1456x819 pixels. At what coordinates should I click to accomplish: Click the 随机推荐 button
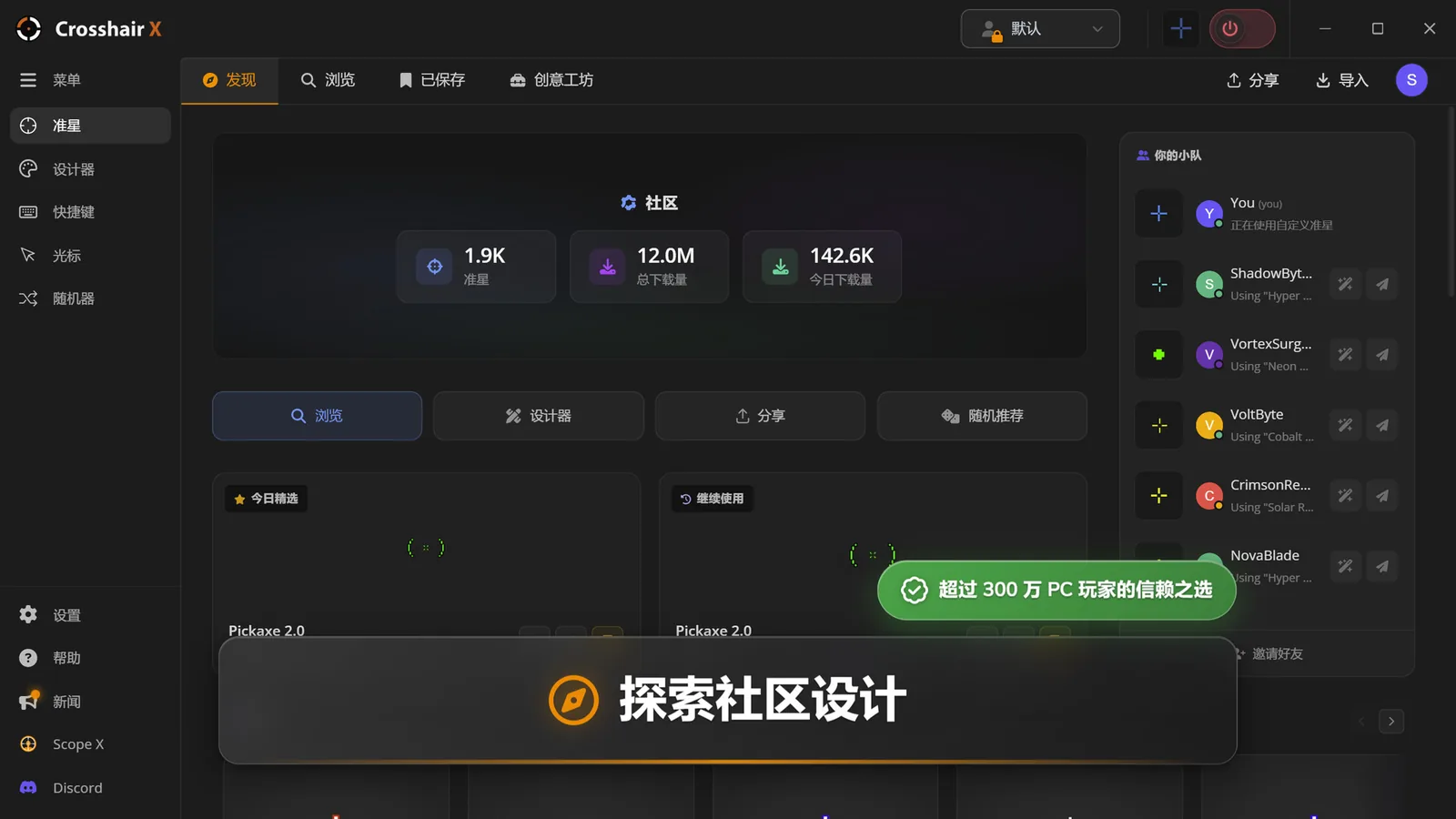tap(982, 416)
